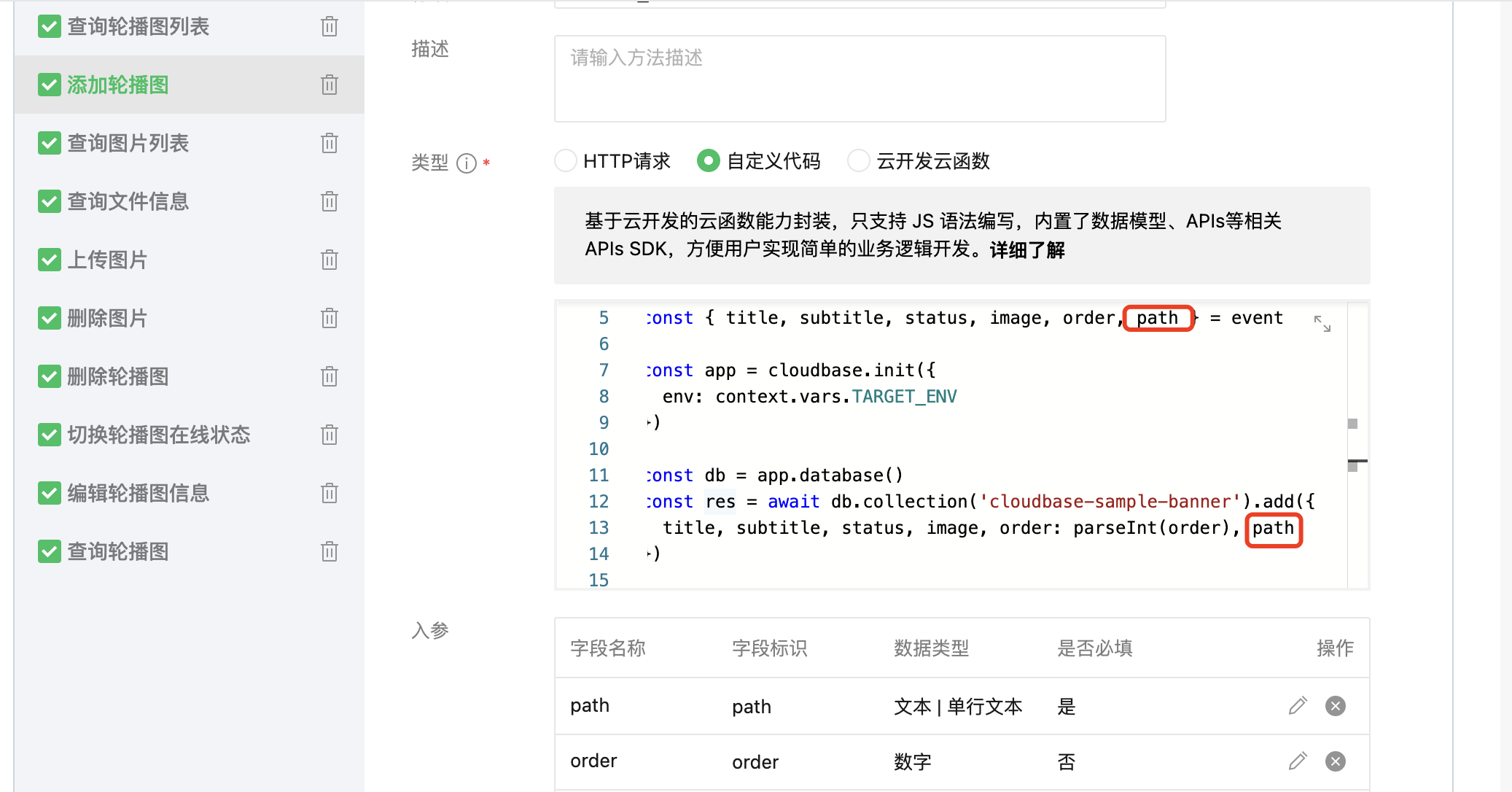
Task: Open the 详细了解 link
Action: pos(1027,250)
